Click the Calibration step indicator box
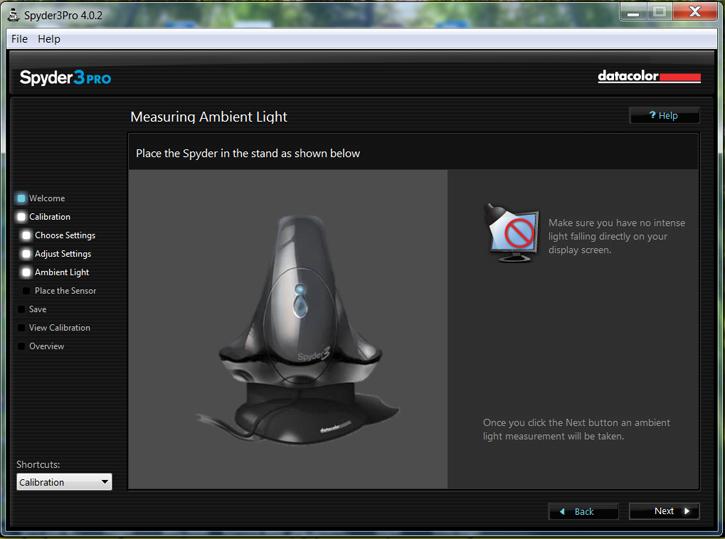Image resolution: width=725 pixels, height=539 pixels. coord(21,217)
